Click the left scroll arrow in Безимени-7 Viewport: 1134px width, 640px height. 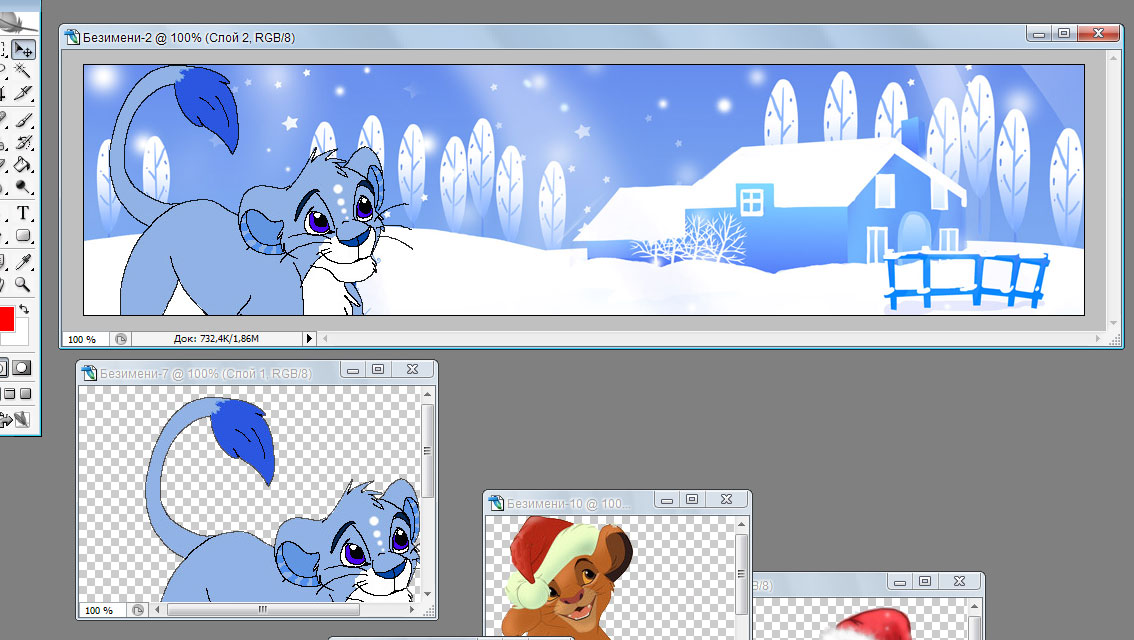158,610
